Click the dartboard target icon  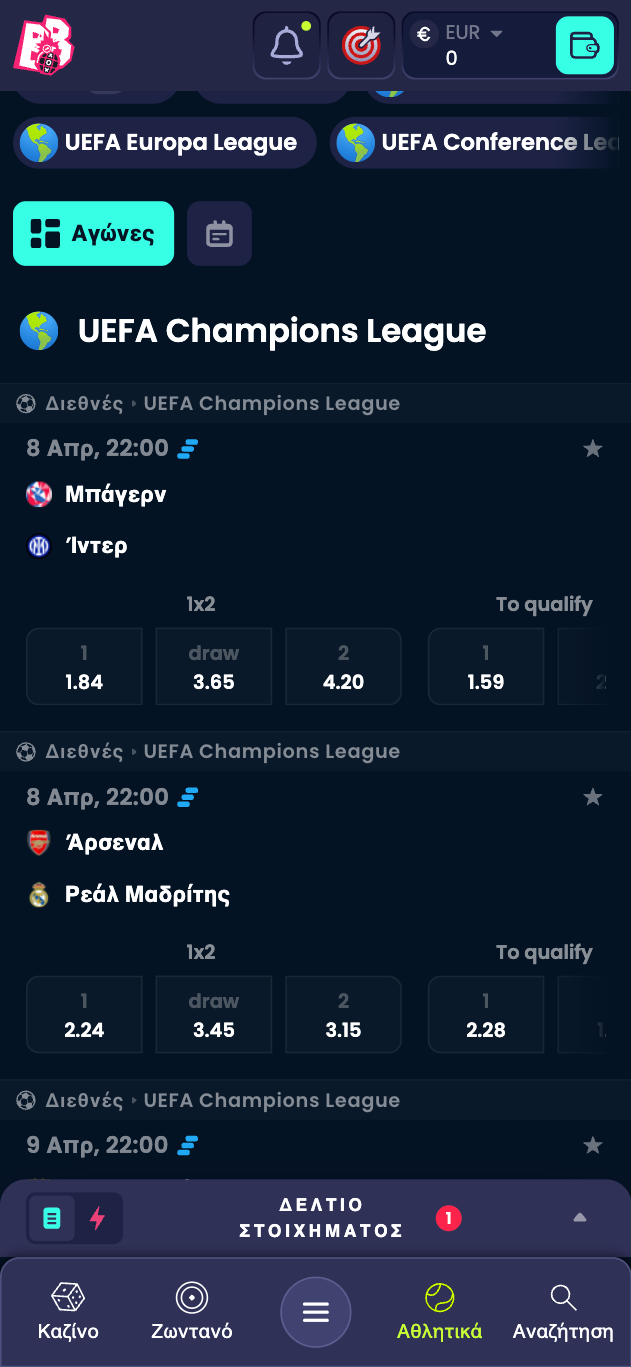point(361,45)
